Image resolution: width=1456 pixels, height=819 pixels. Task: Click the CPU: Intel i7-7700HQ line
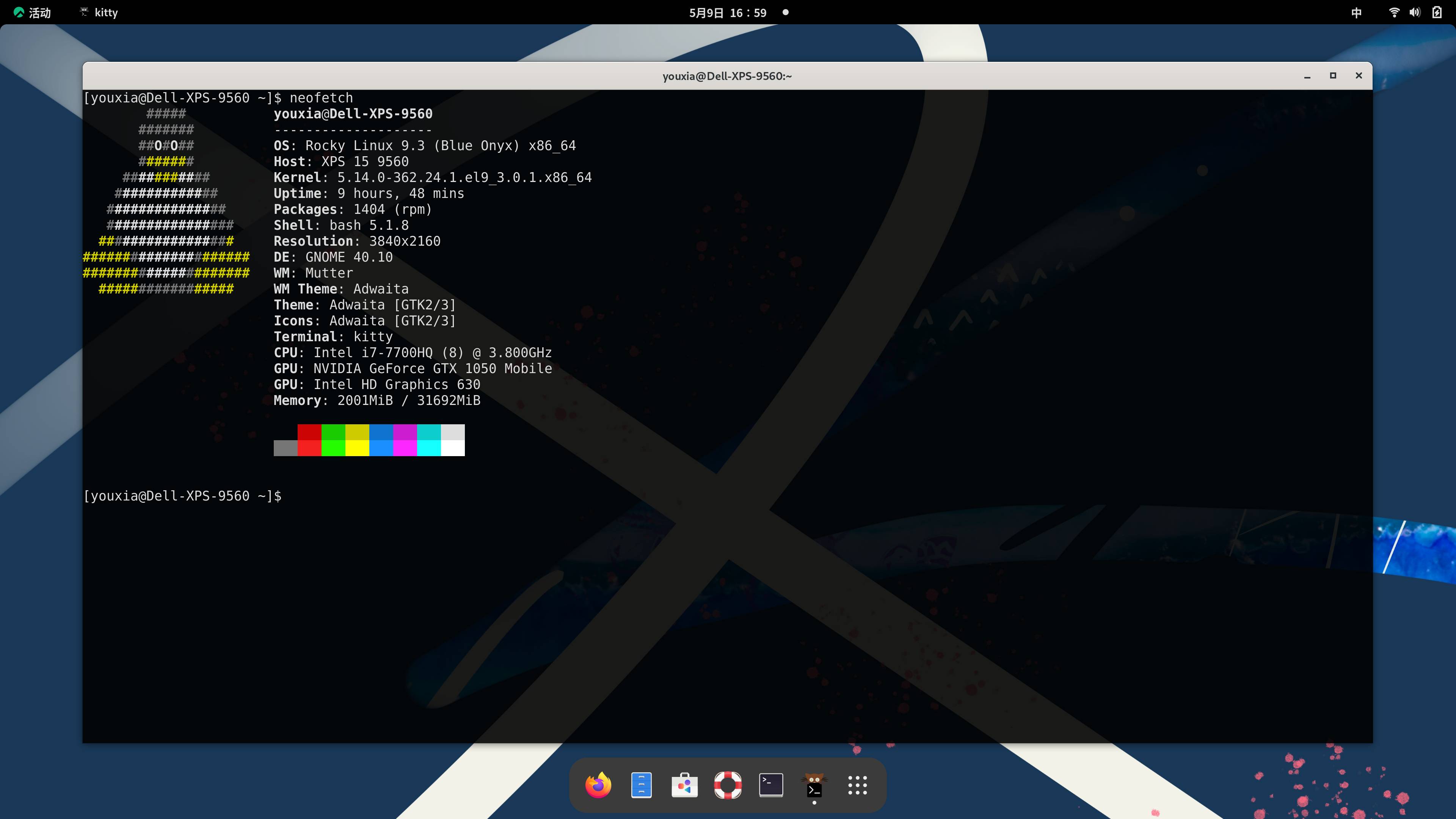pos(413,353)
